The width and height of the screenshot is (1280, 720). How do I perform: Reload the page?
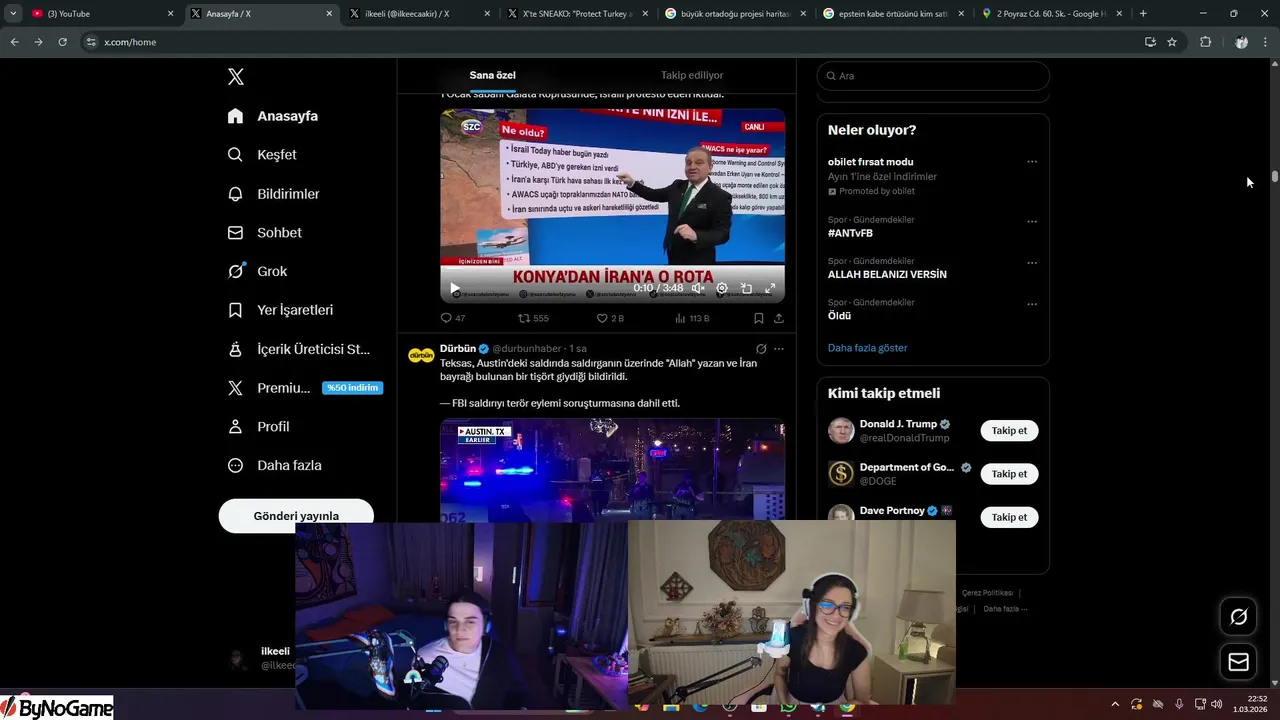click(x=62, y=42)
